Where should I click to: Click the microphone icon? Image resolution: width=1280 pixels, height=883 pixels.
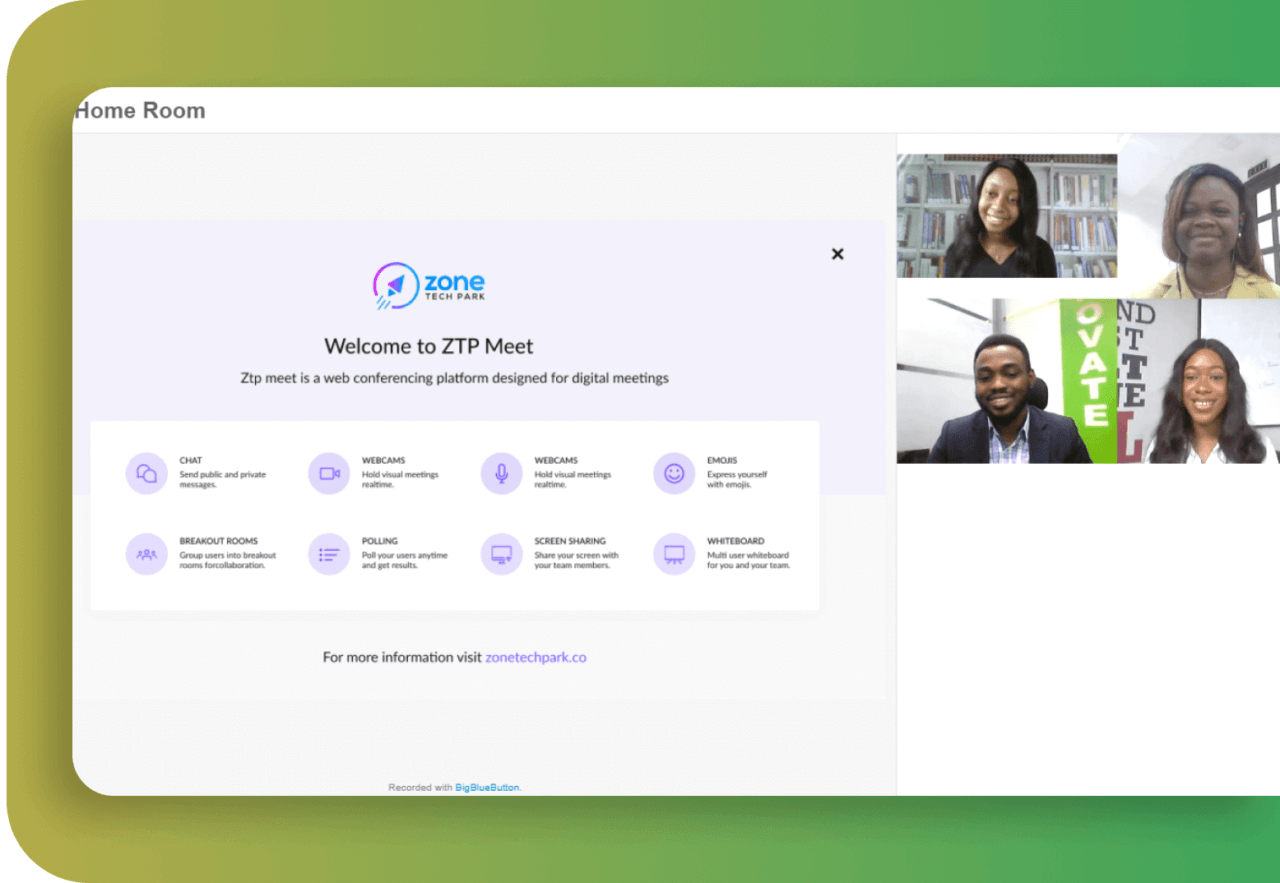click(x=502, y=473)
